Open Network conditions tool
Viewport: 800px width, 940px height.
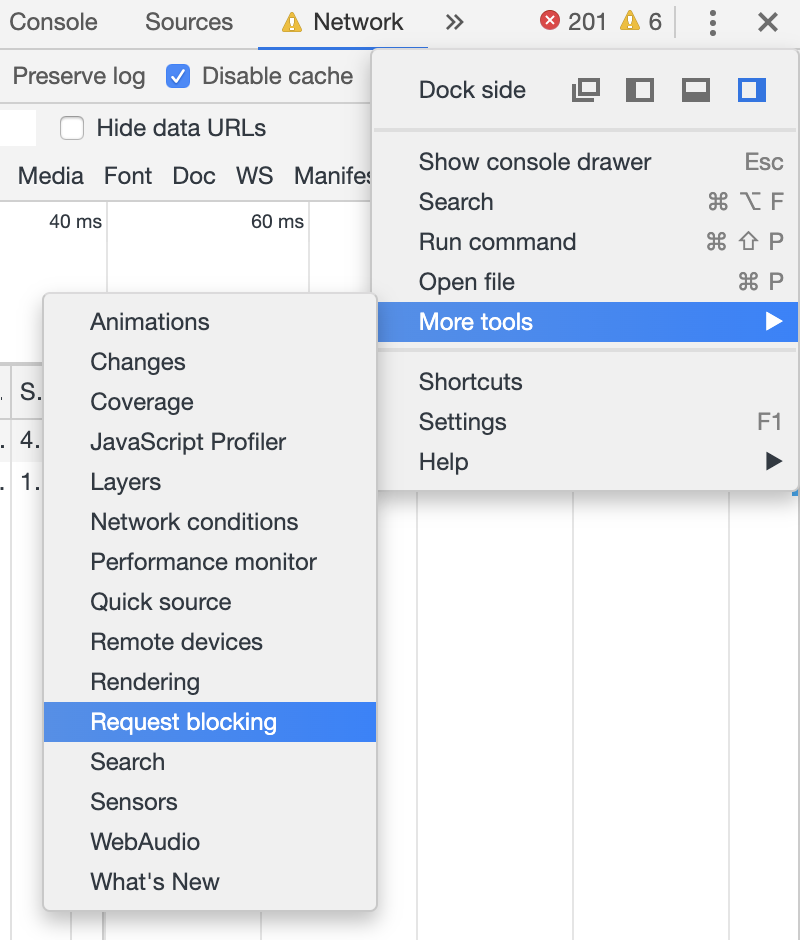(194, 522)
